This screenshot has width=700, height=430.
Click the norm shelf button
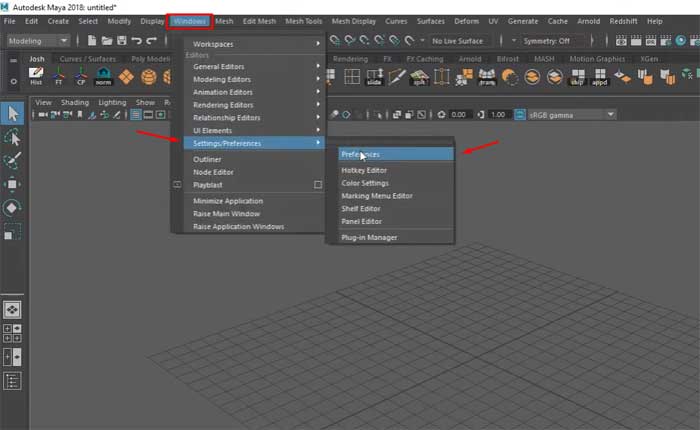pyautogui.click(x=104, y=78)
